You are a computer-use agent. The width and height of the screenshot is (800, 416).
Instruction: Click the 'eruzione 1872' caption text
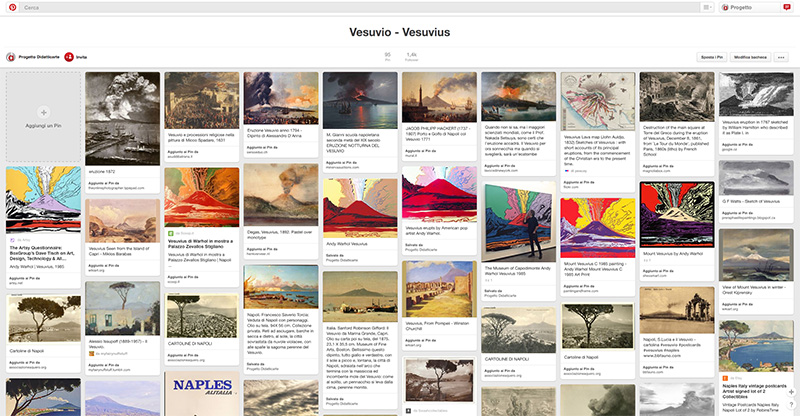tap(102, 172)
